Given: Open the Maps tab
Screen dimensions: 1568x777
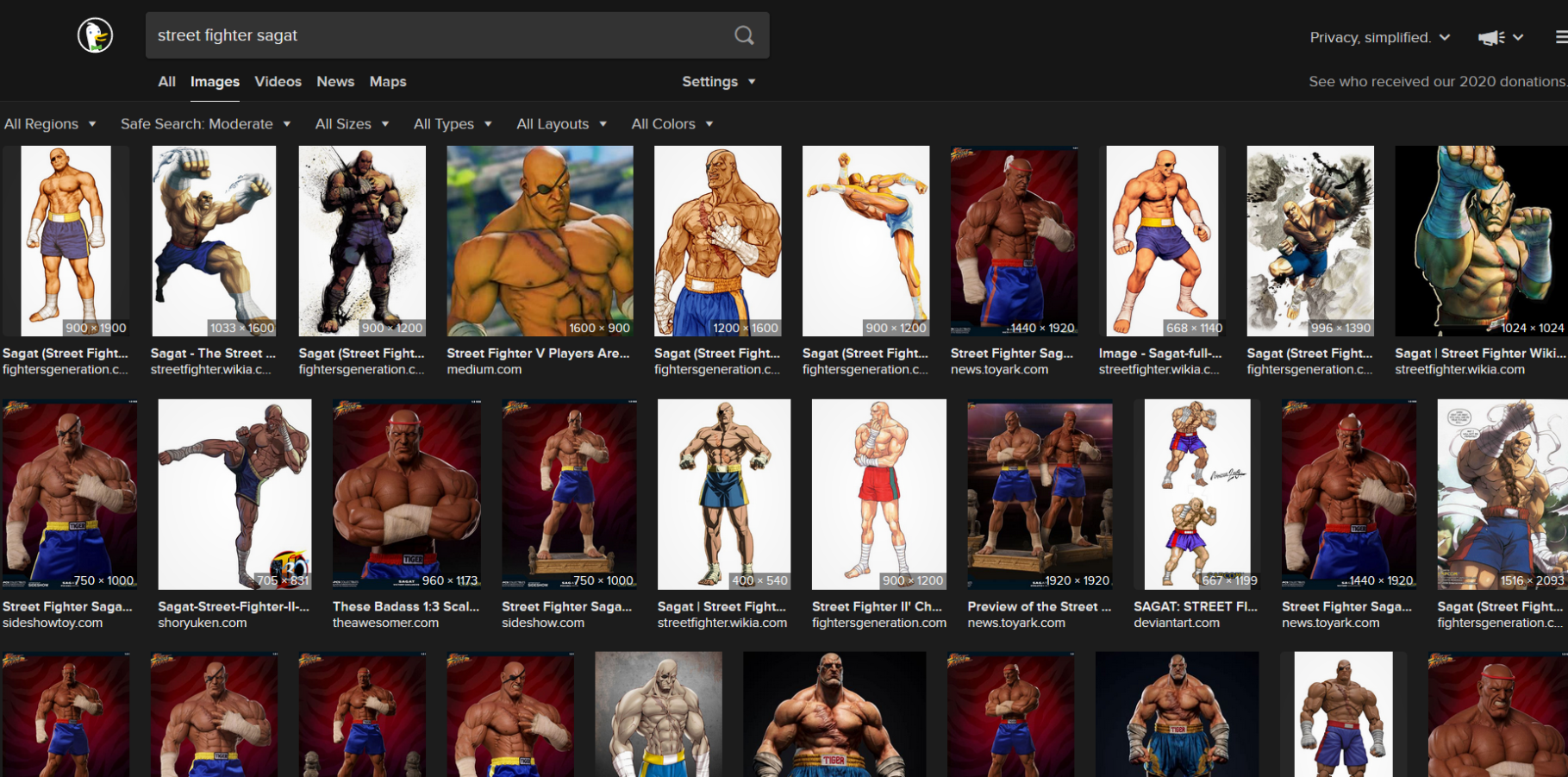Looking at the screenshot, I should pos(388,81).
